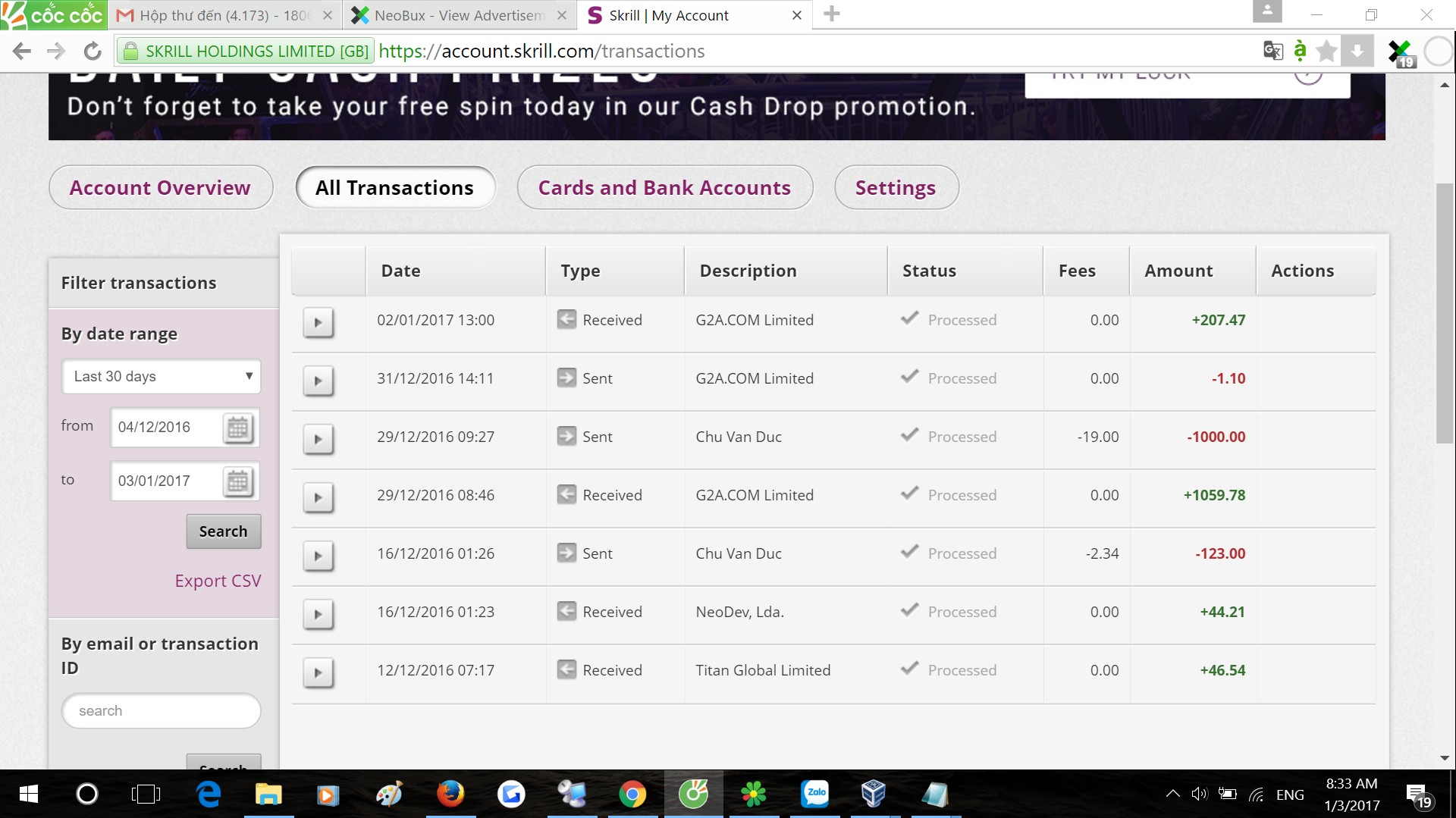Expand the 31/12/2016 14:11 transaction details

point(318,381)
